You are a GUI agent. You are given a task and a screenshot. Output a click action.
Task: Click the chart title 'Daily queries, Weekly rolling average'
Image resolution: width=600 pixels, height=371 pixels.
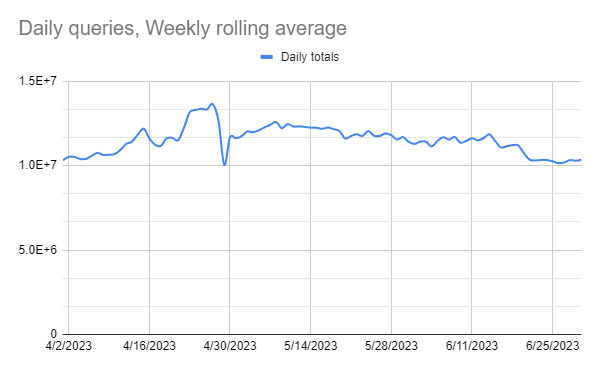coord(183,29)
